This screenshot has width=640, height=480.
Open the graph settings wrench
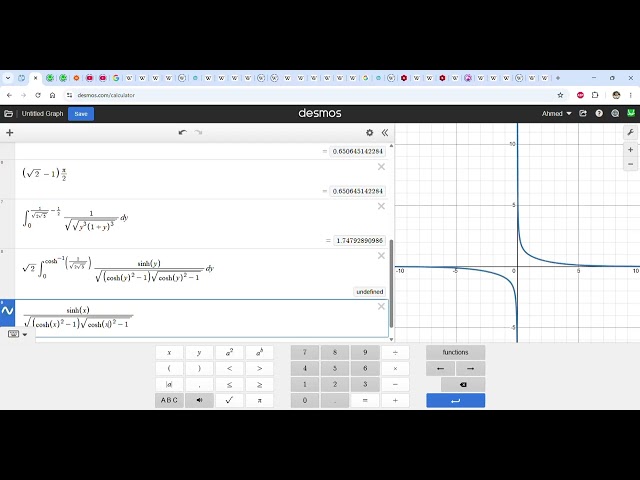pos(630,133)
